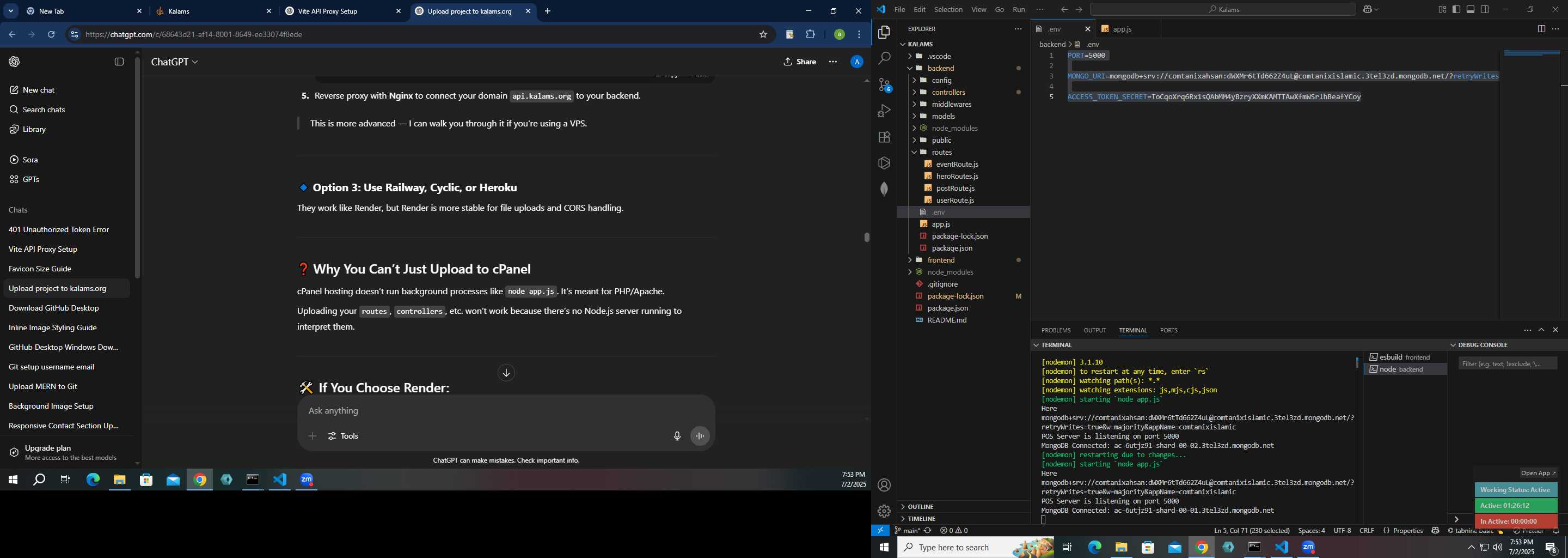Open the File menu in VS Code
1568x558 pixels.
pyautogui.click(x=899, y=9)
